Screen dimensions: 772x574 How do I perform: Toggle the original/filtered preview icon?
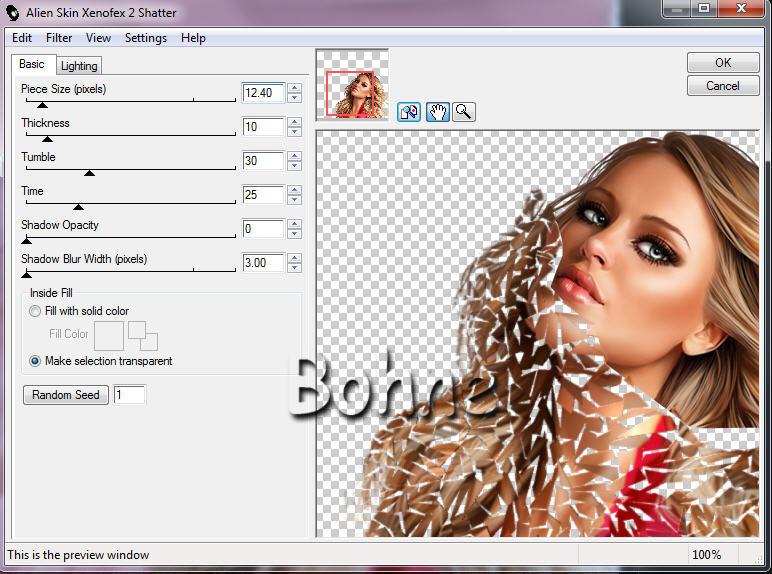(408, 112)
